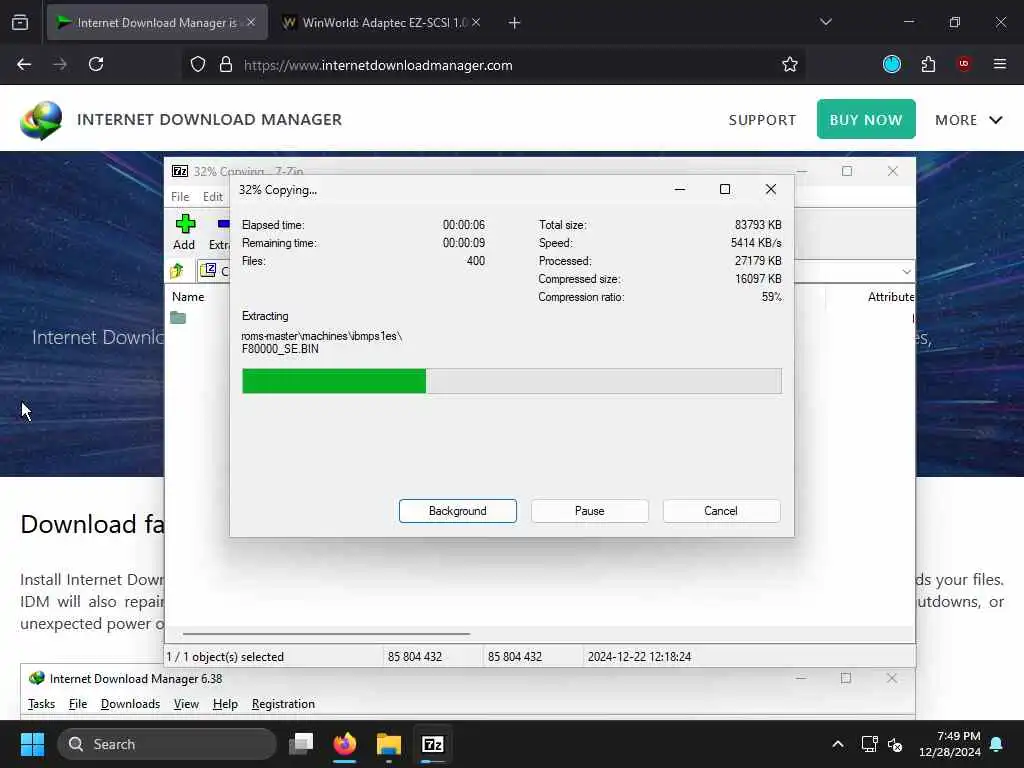Open the SUPPORT link
This screenshot has width=1024, height=768.
762,120
